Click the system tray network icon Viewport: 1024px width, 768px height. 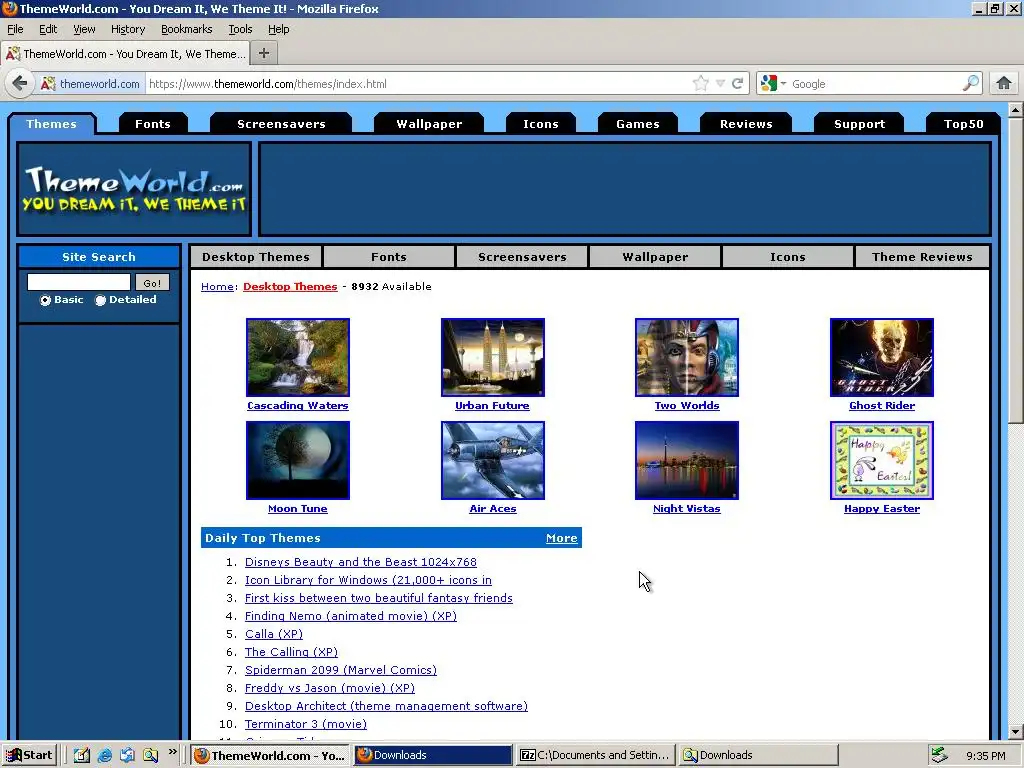[939, 755]
